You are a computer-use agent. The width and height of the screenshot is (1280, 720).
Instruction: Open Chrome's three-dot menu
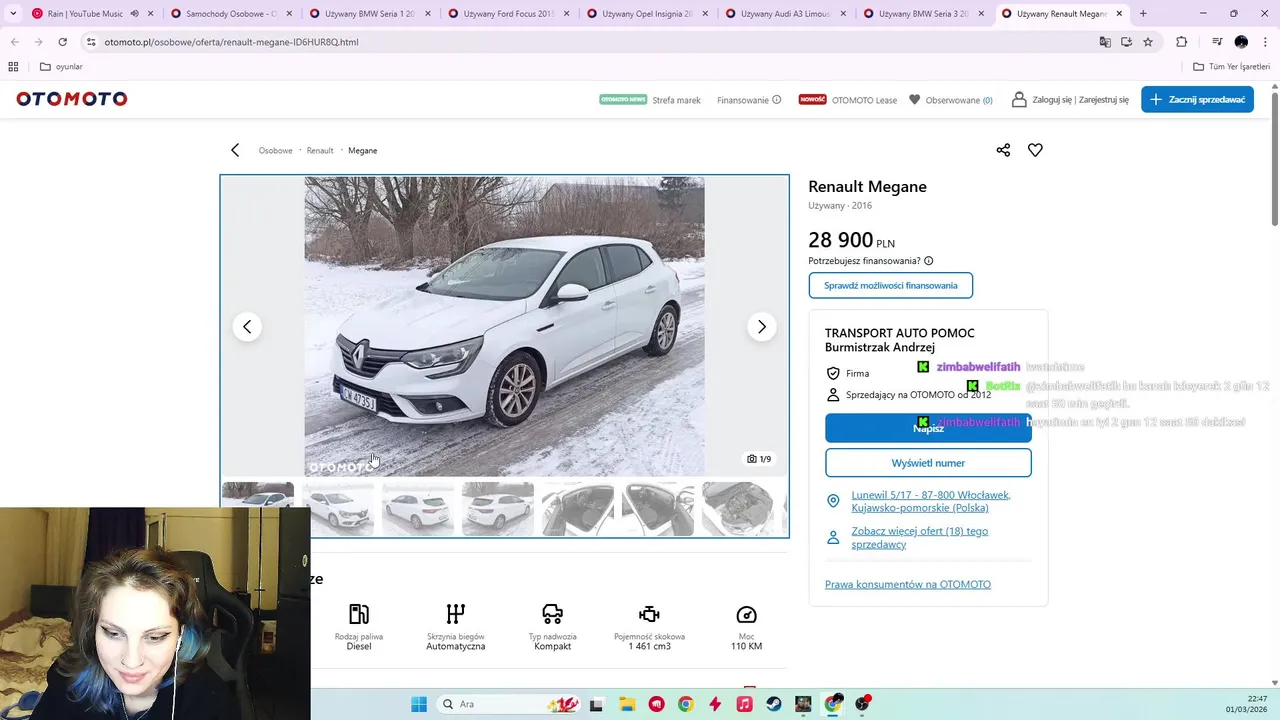(x=1264, y=42)
